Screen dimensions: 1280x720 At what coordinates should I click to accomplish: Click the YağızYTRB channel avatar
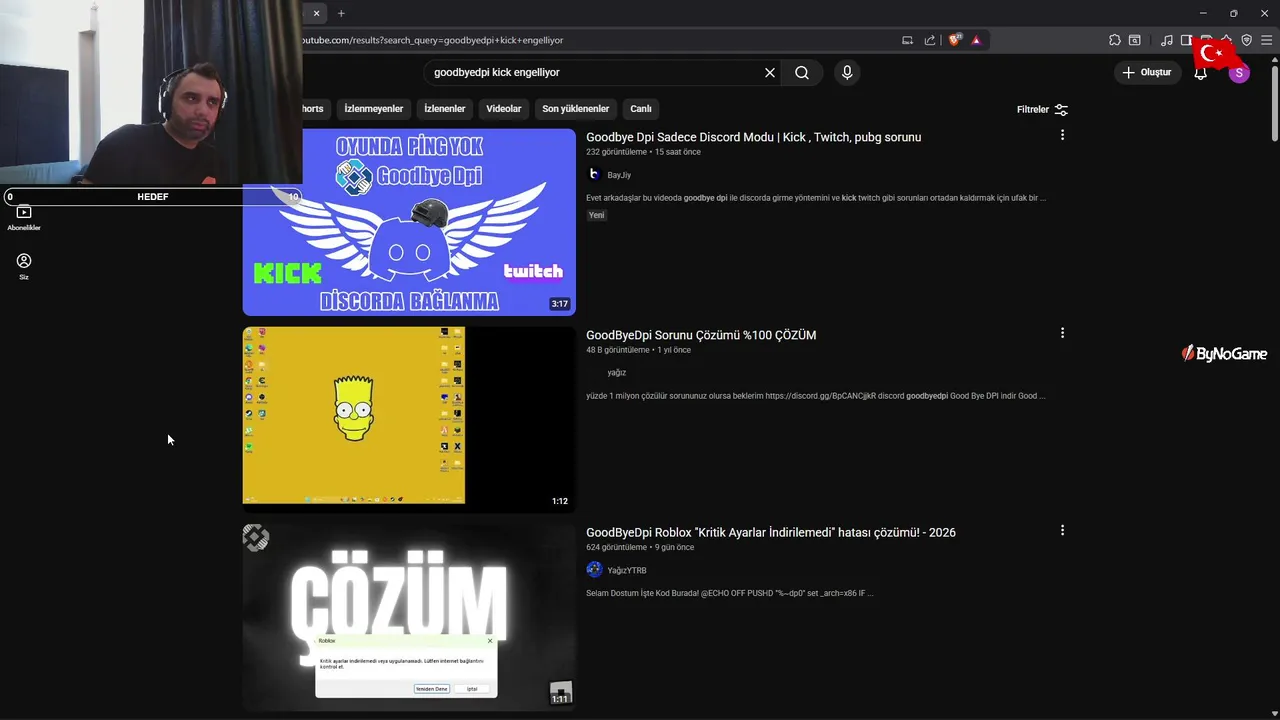pyautogui.click(x=594, y=570)
